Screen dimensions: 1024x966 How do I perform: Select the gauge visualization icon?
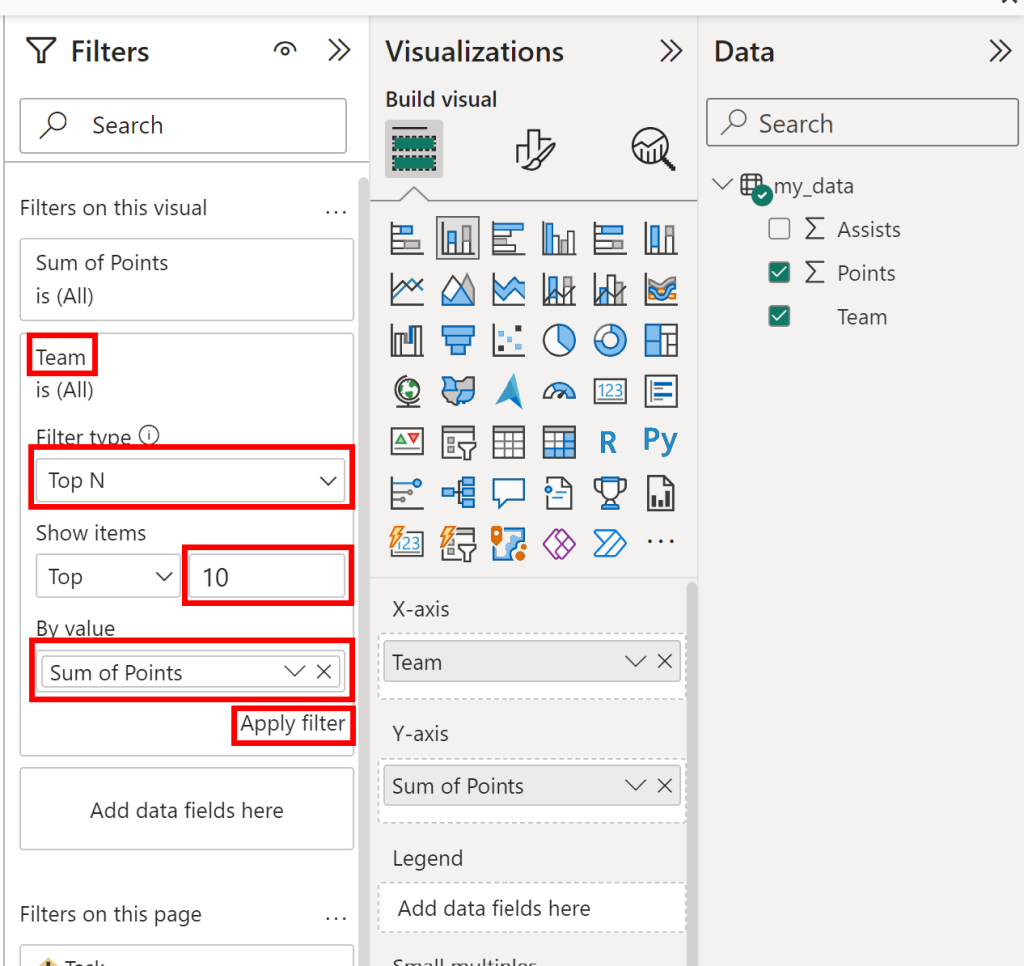tap(559, 391)
